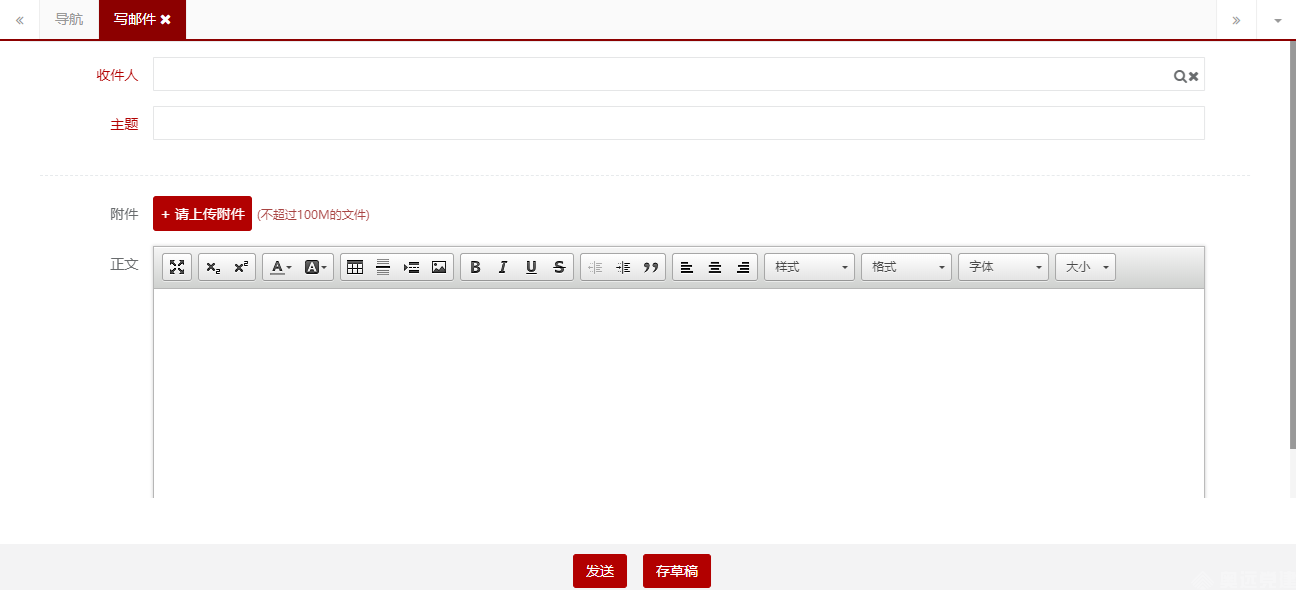The height and width of the screenshot is (590, 1296).
Task: Apply subscript formatting
Action: pyautogui.click(x=213, y=267)
